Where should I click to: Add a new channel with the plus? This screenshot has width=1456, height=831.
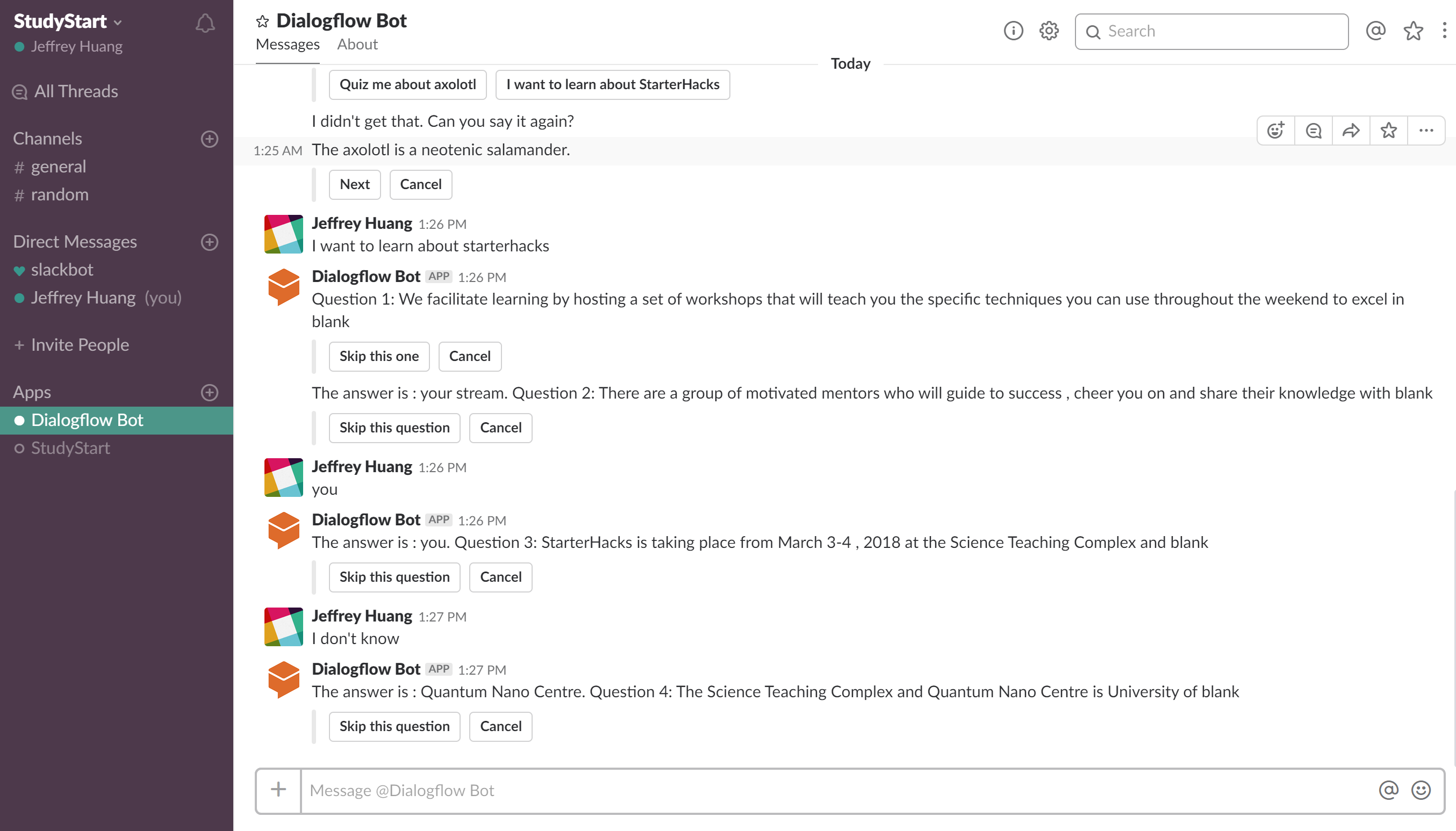click(210, 139)
